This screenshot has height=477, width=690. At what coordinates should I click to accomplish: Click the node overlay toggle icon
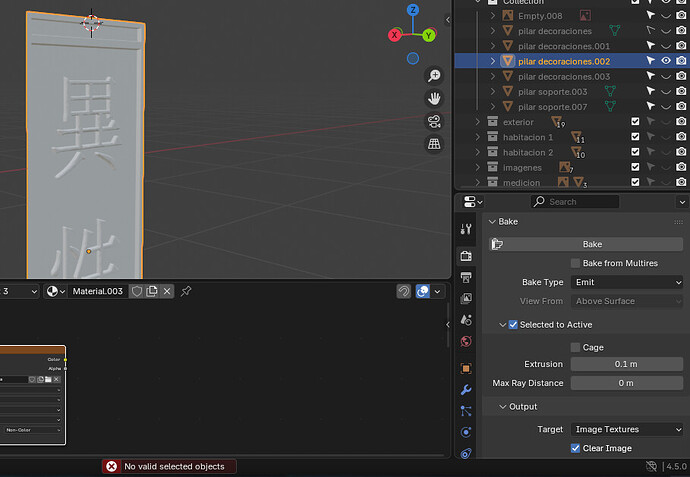tap(422, 291)
